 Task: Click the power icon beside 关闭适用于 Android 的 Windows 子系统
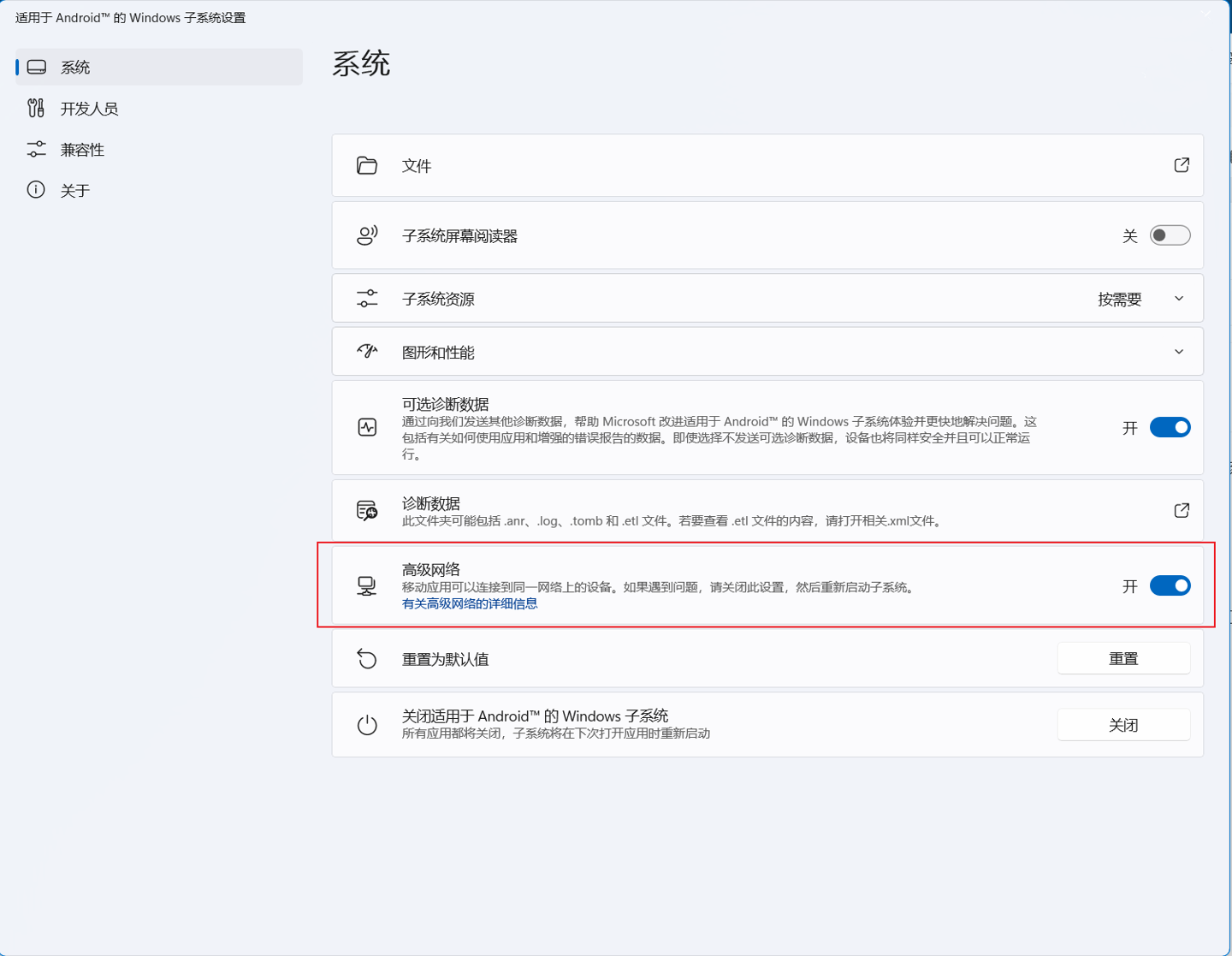(x=367, y=724)
